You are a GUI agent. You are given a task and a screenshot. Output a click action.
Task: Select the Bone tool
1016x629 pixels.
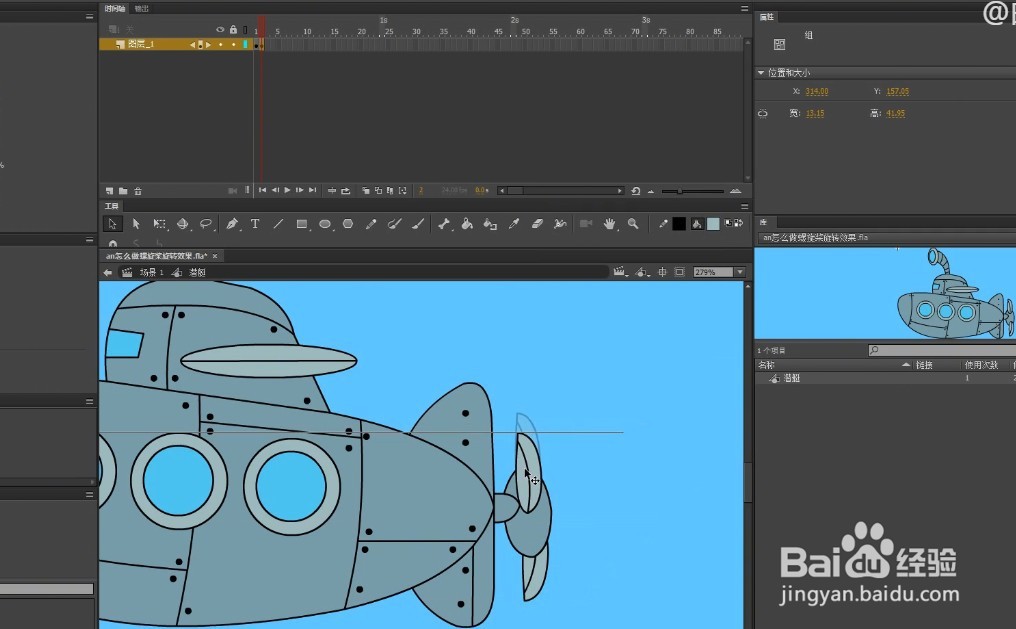click(x=444, y=223)
